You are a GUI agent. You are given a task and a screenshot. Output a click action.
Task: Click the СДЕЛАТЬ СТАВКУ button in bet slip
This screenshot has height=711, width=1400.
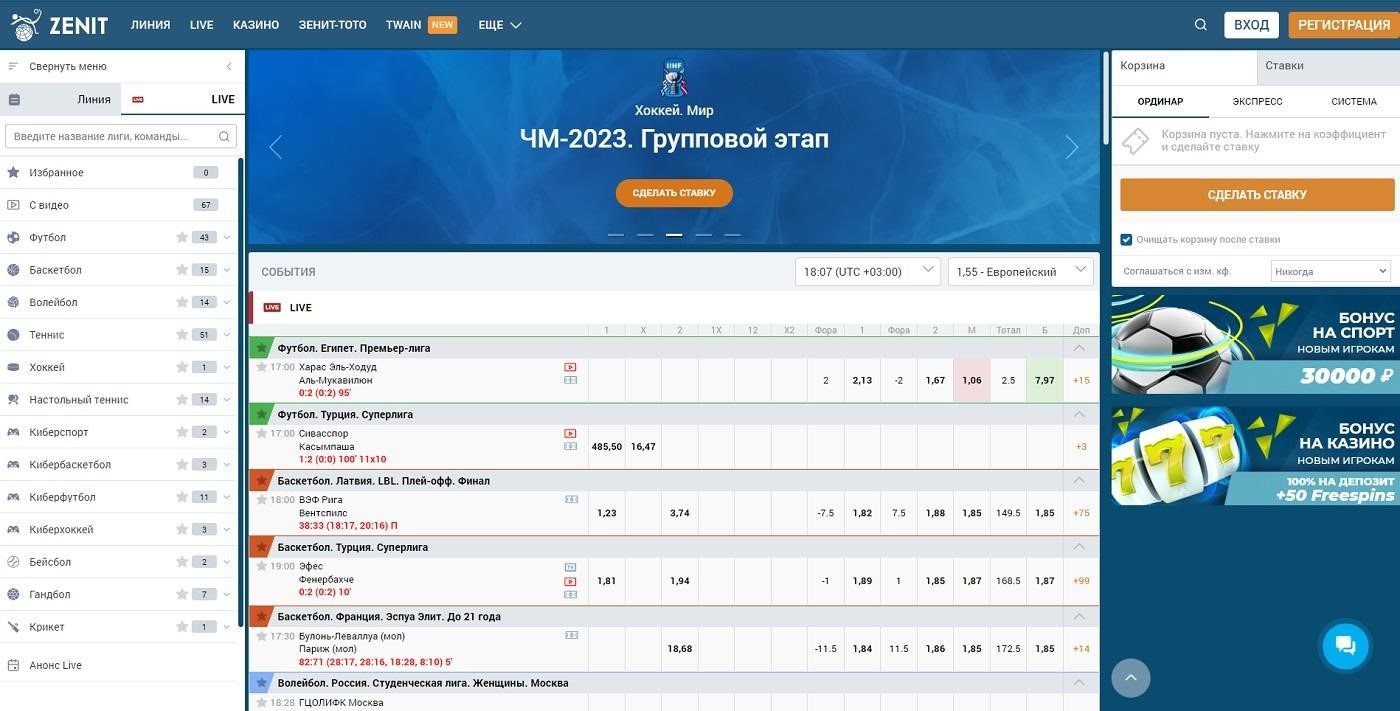[1257, 195]
